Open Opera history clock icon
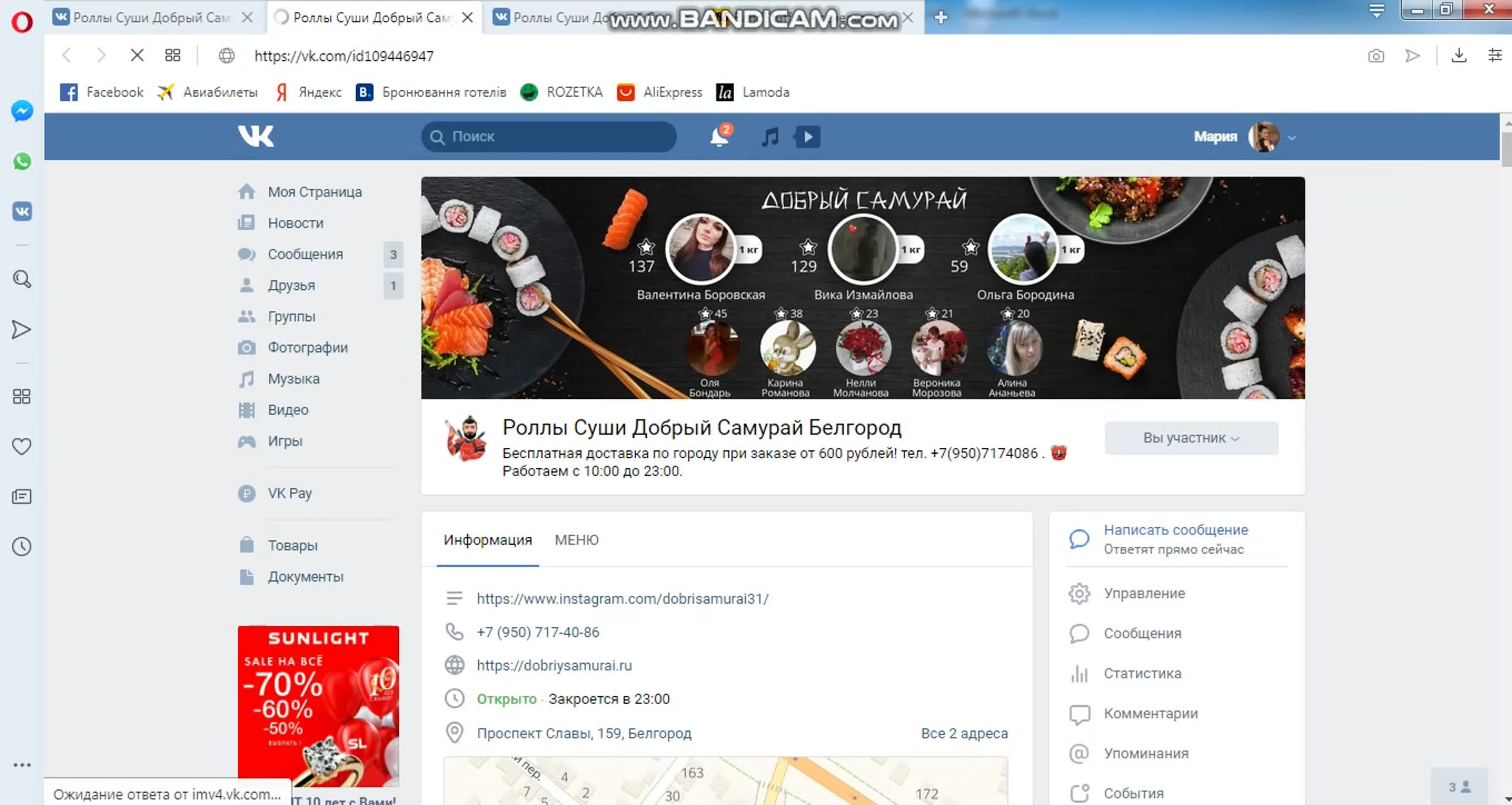Viewport: 1512px width, 805px height. pos(22,547)
